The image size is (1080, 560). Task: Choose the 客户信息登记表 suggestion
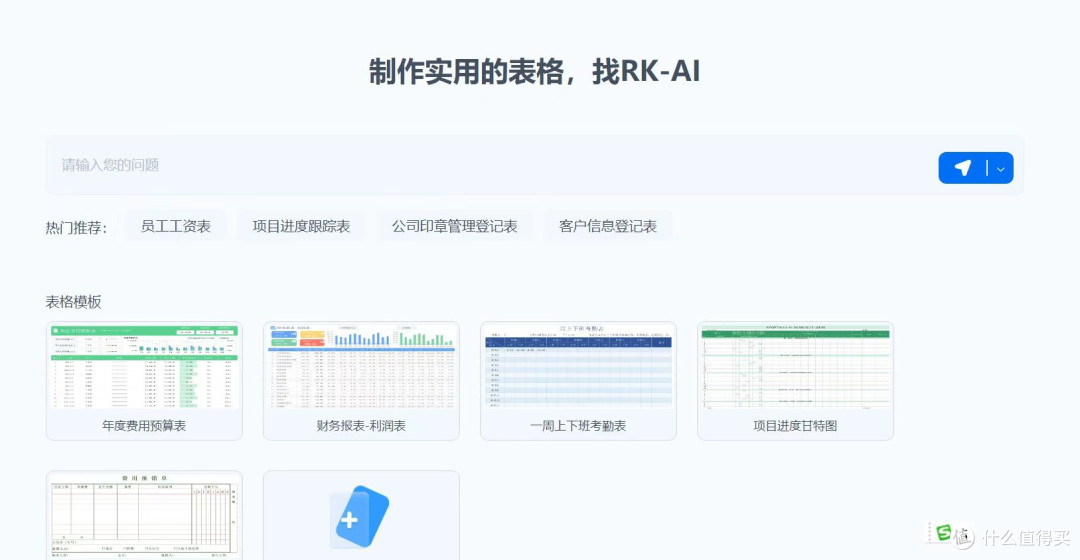click(x=608, y=227)
